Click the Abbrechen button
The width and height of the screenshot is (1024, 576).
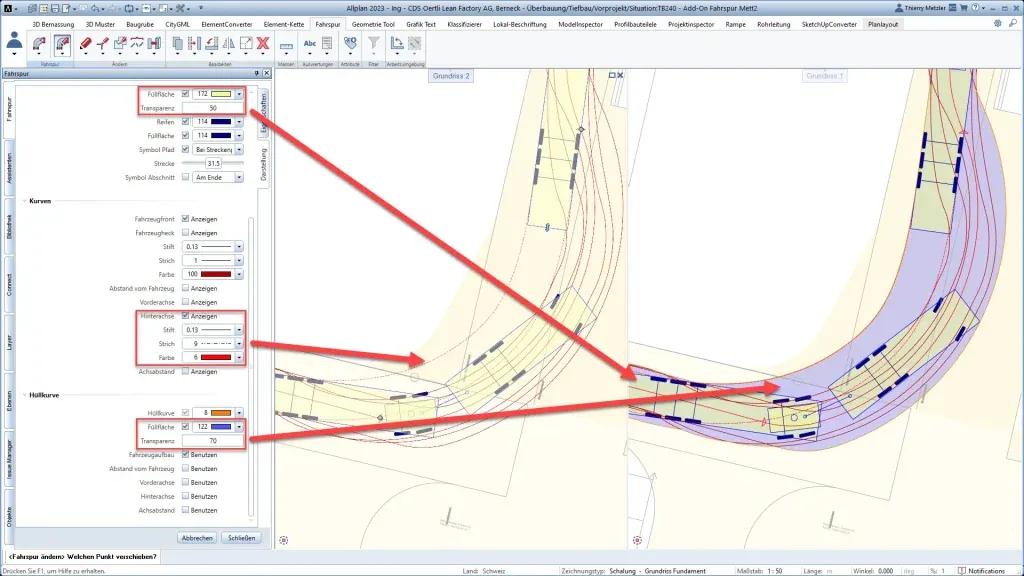click(196, 537)
